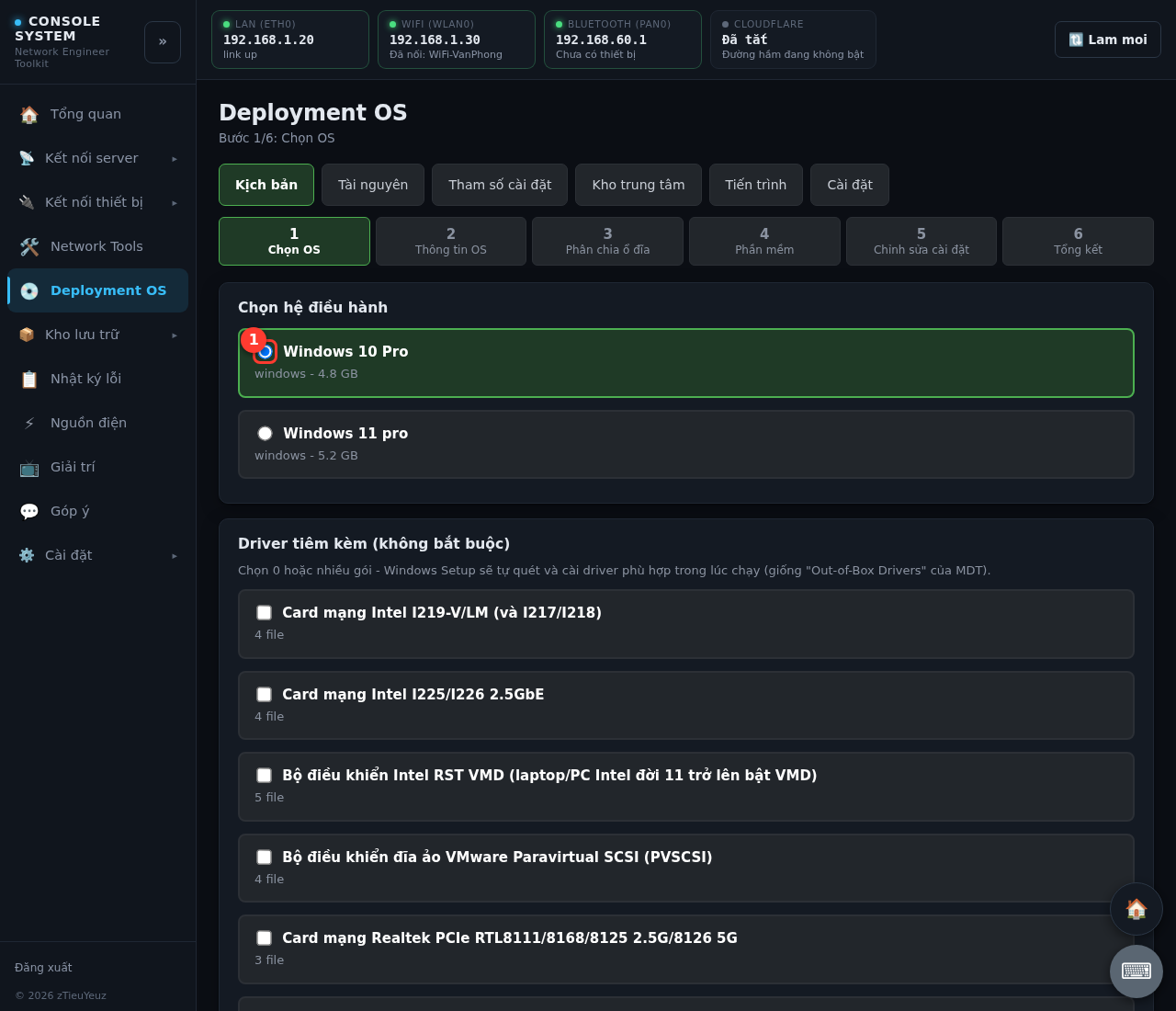Open Giải trí in the sidebar

97,467
